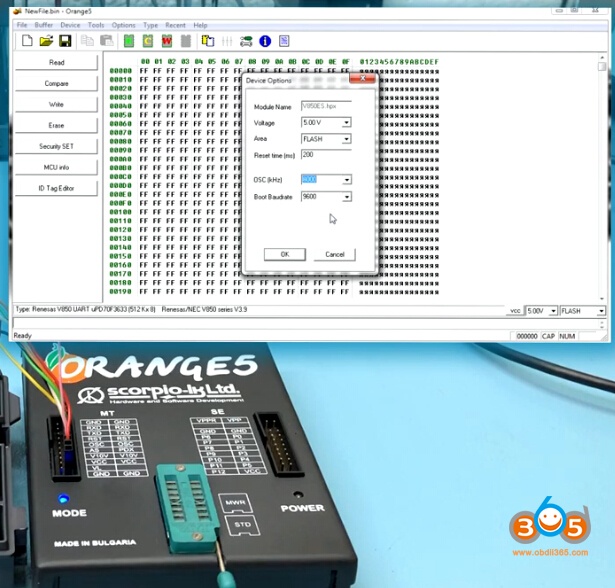Image resolution: width=615 pixels, height=588 pixels.
Task: Expand the Area FLASH dropdown in the dialog
Action: pos(346,139)
